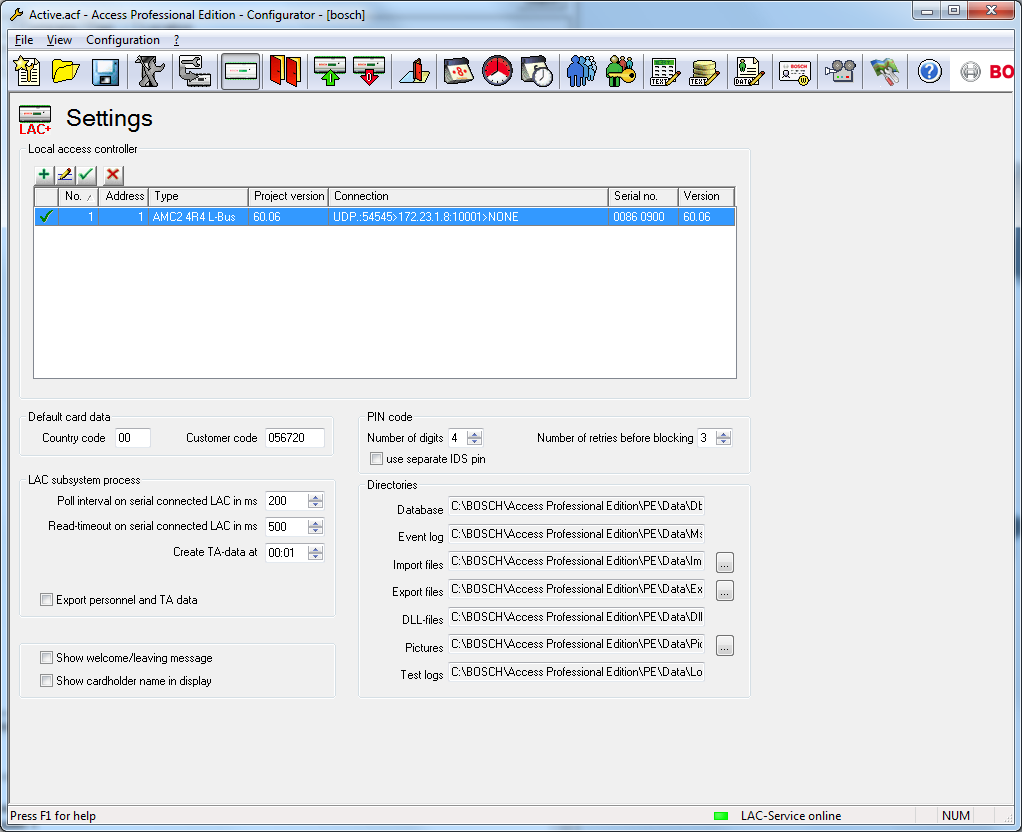This screenshot has width=1023, height=832.
Task: Increase Create TA-data at time
Action: [x=315, y=549]
